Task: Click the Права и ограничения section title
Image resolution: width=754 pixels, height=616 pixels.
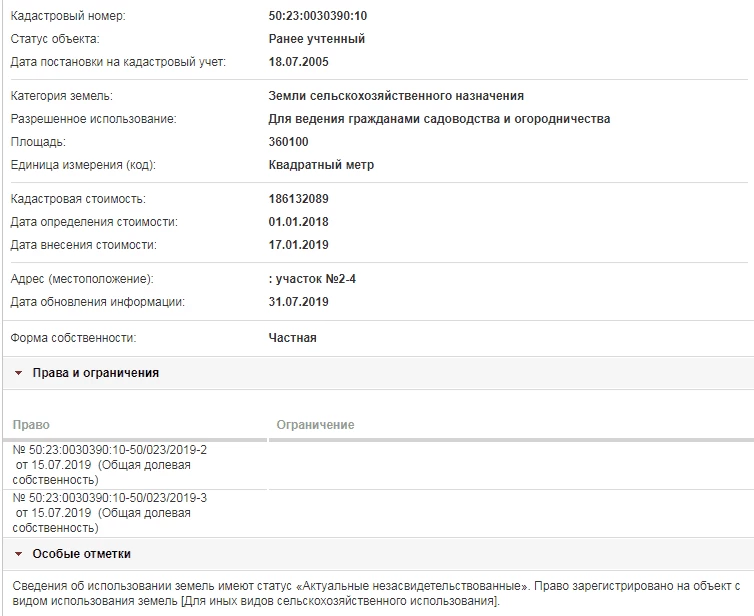Action: coord(95,373)
